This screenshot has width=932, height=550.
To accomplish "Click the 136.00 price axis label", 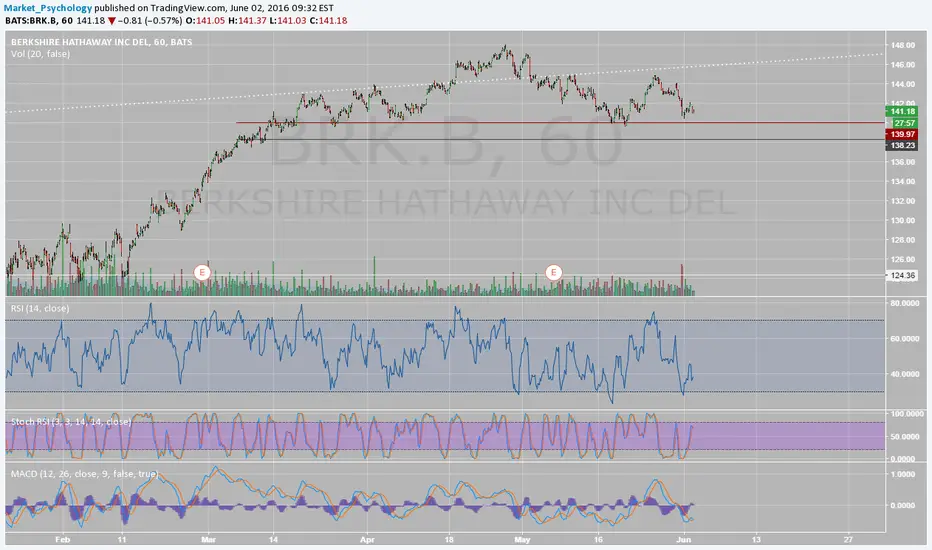I will (x=902, y=162).
